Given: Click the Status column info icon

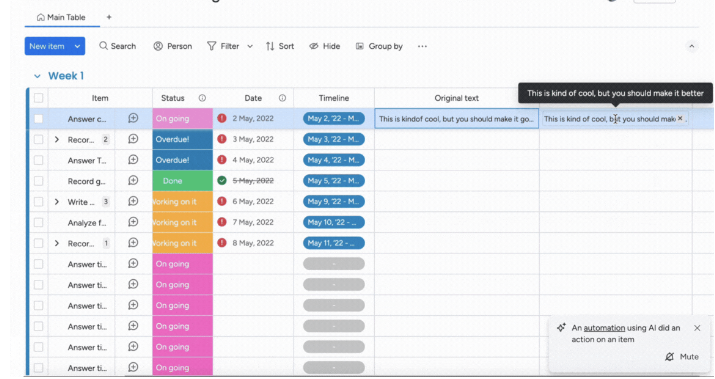Looking at the screenshot, I should click(x=202, y=98).
